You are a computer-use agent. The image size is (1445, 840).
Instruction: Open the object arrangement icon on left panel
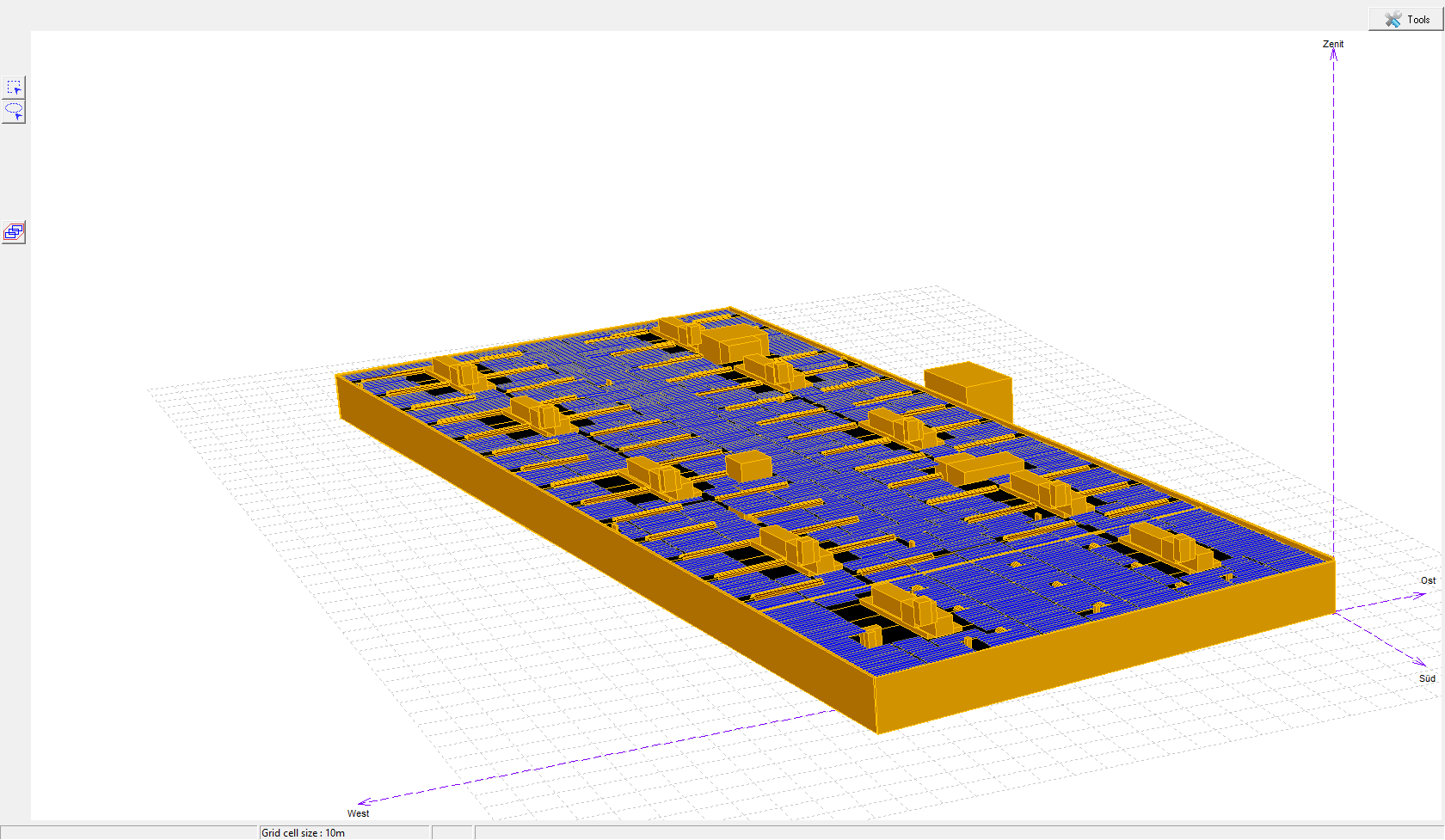(13, 232)
